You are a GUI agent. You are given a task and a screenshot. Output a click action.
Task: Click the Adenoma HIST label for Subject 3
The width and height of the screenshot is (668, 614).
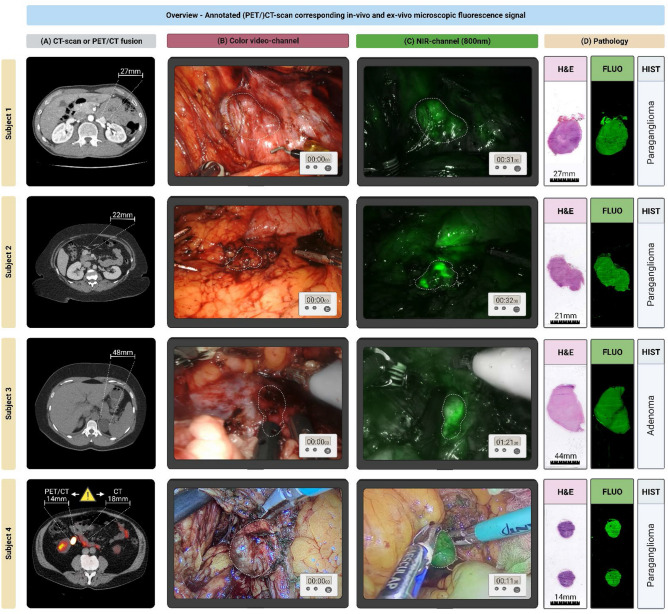pyautogui.click(x=651, y=415)
